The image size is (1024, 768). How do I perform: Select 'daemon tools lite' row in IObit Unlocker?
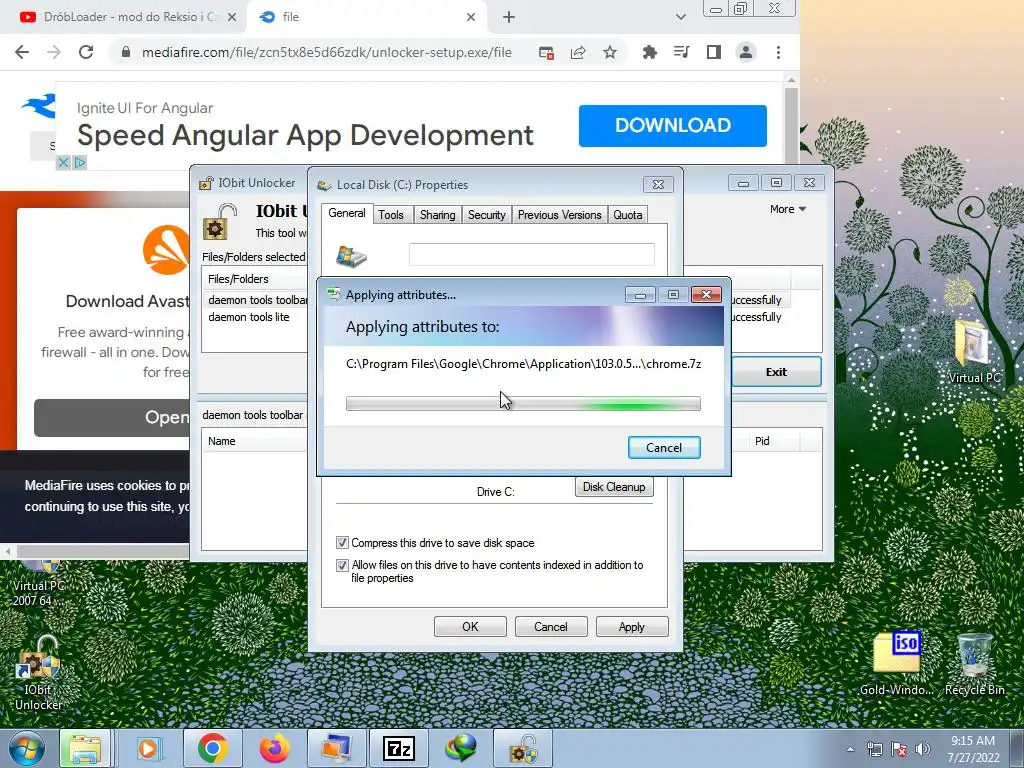(249, 317)
